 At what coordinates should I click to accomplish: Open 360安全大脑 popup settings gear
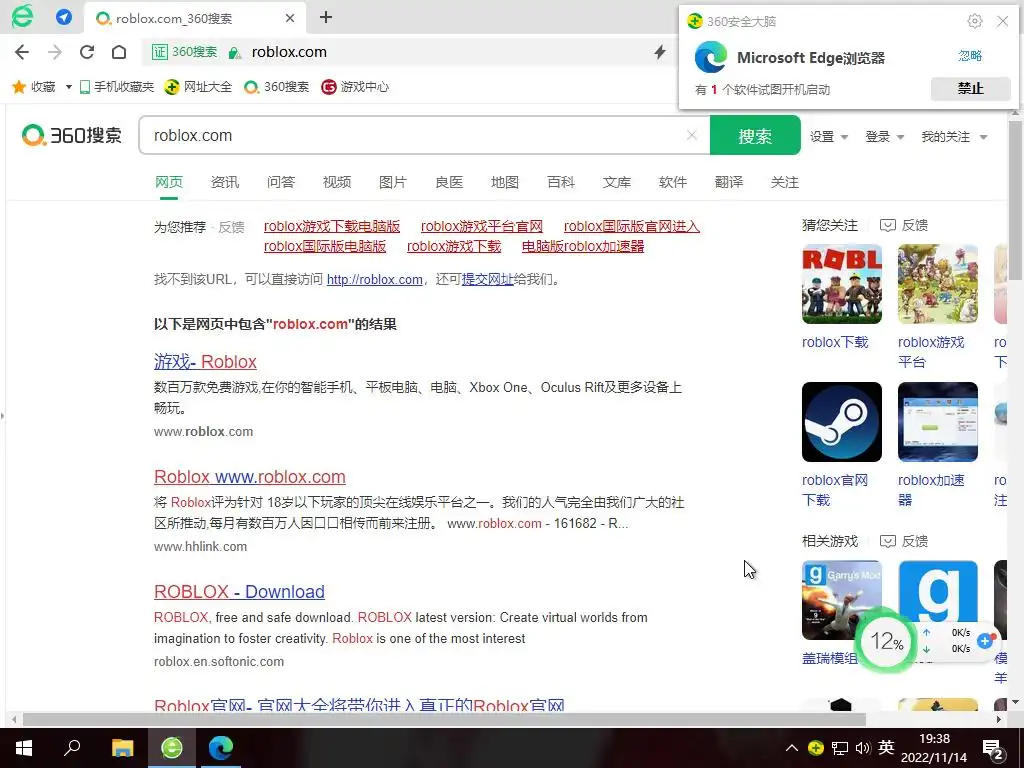coord(974,21)
